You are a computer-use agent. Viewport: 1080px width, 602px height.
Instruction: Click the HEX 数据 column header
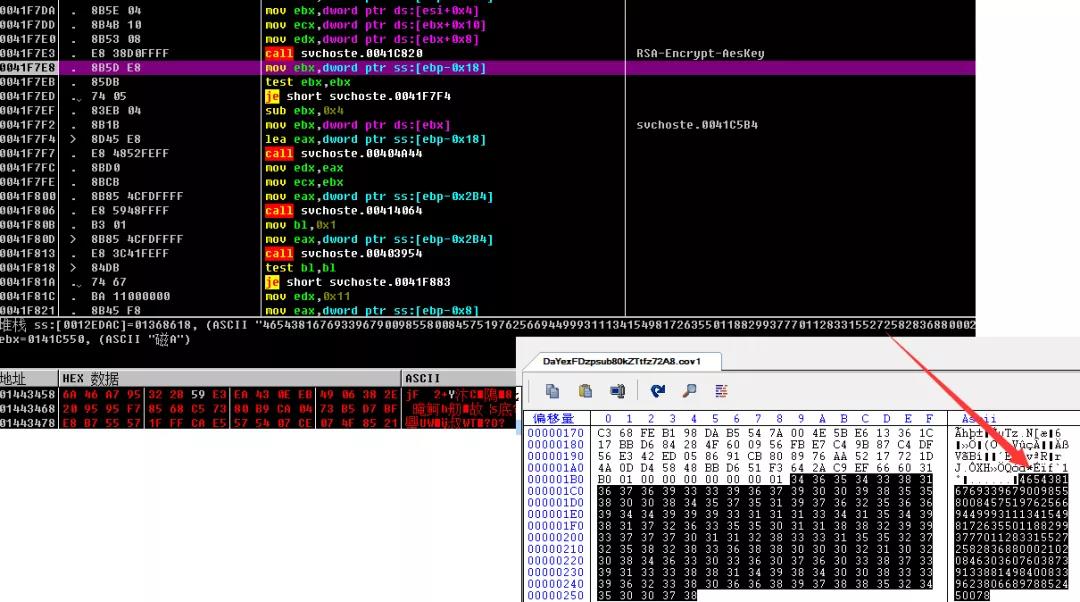tap(90, 378)
